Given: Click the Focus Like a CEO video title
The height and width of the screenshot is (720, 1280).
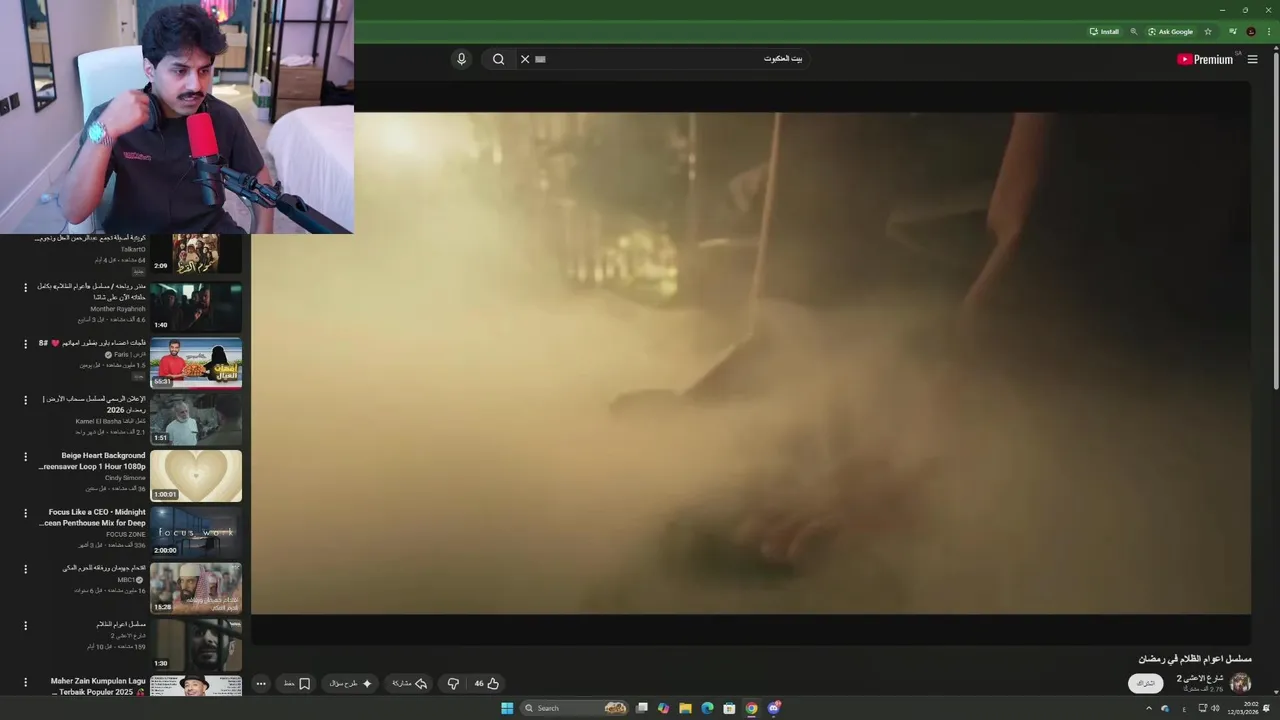Looking at the screenshot, I should point(93,517).
